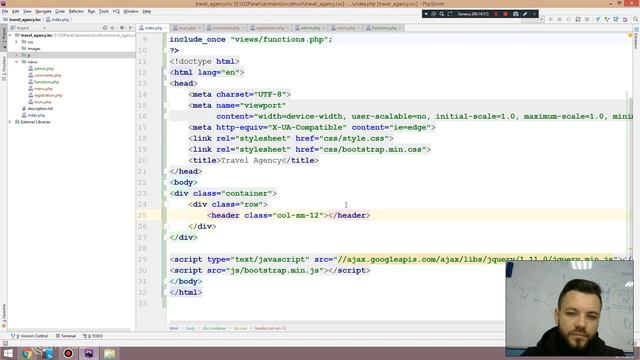640x360 pixels.
Task: Open the Help menu
Action: [147, 11]
